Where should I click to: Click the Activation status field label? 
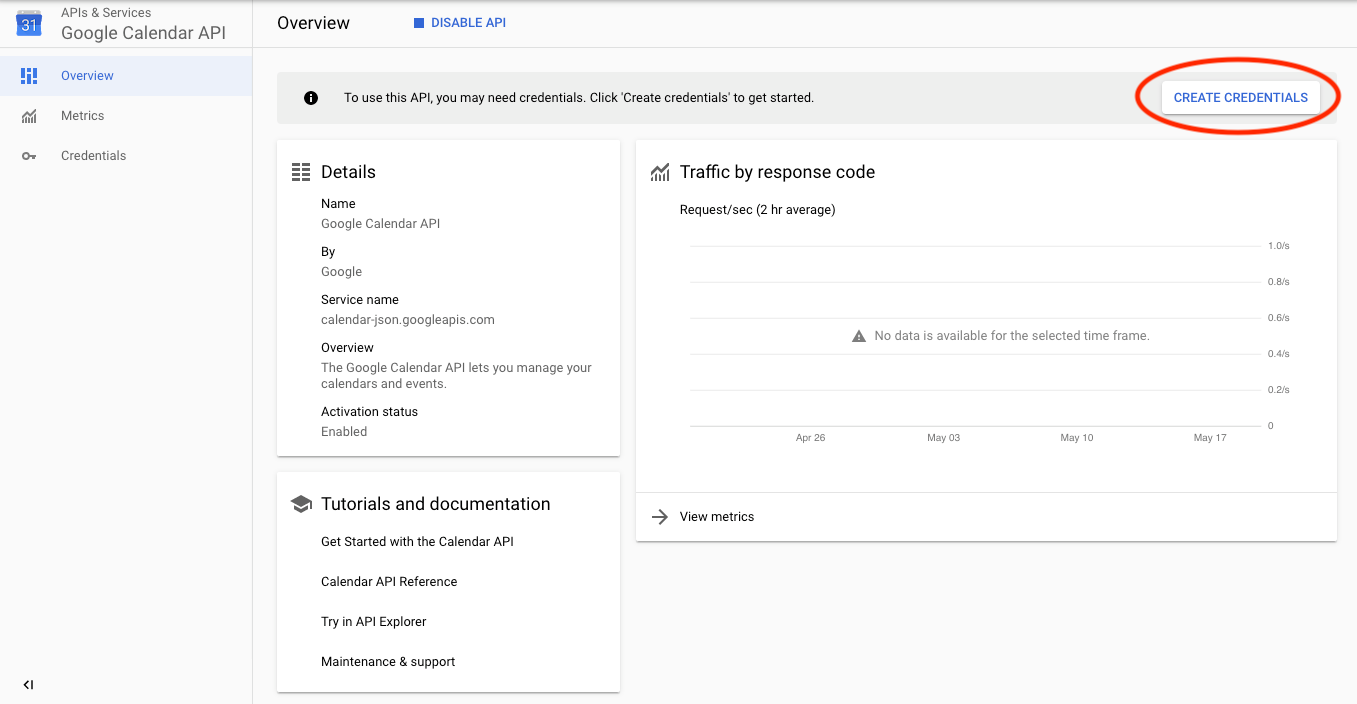tap(369, 412)
